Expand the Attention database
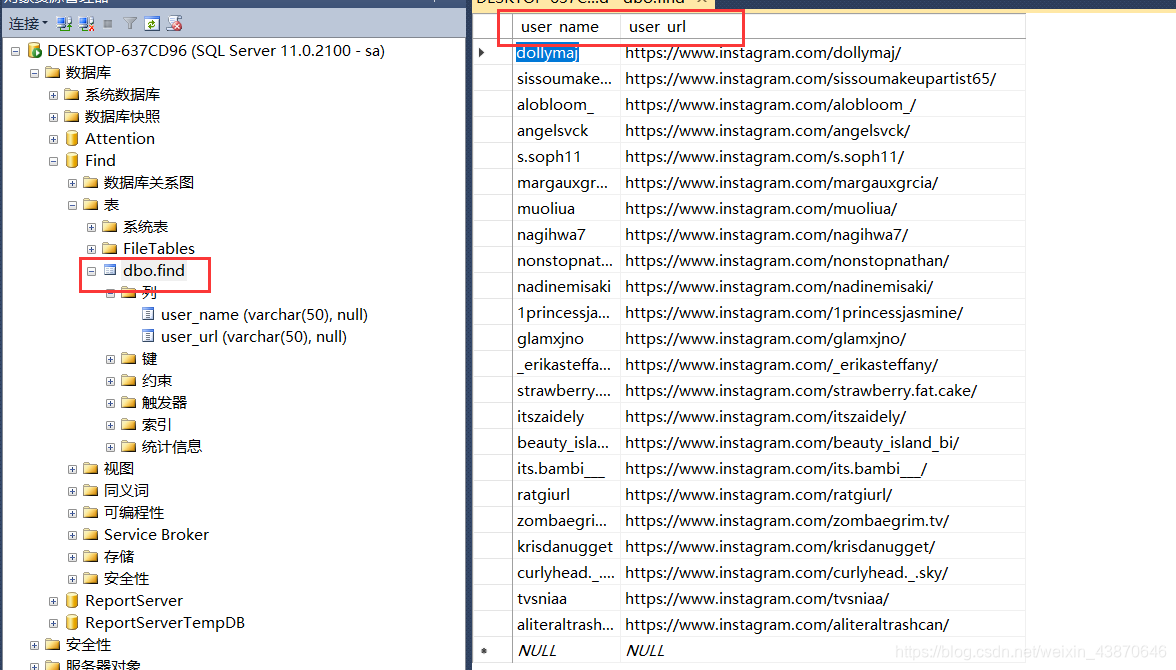The image size is (1176, 670). point(53,139)
